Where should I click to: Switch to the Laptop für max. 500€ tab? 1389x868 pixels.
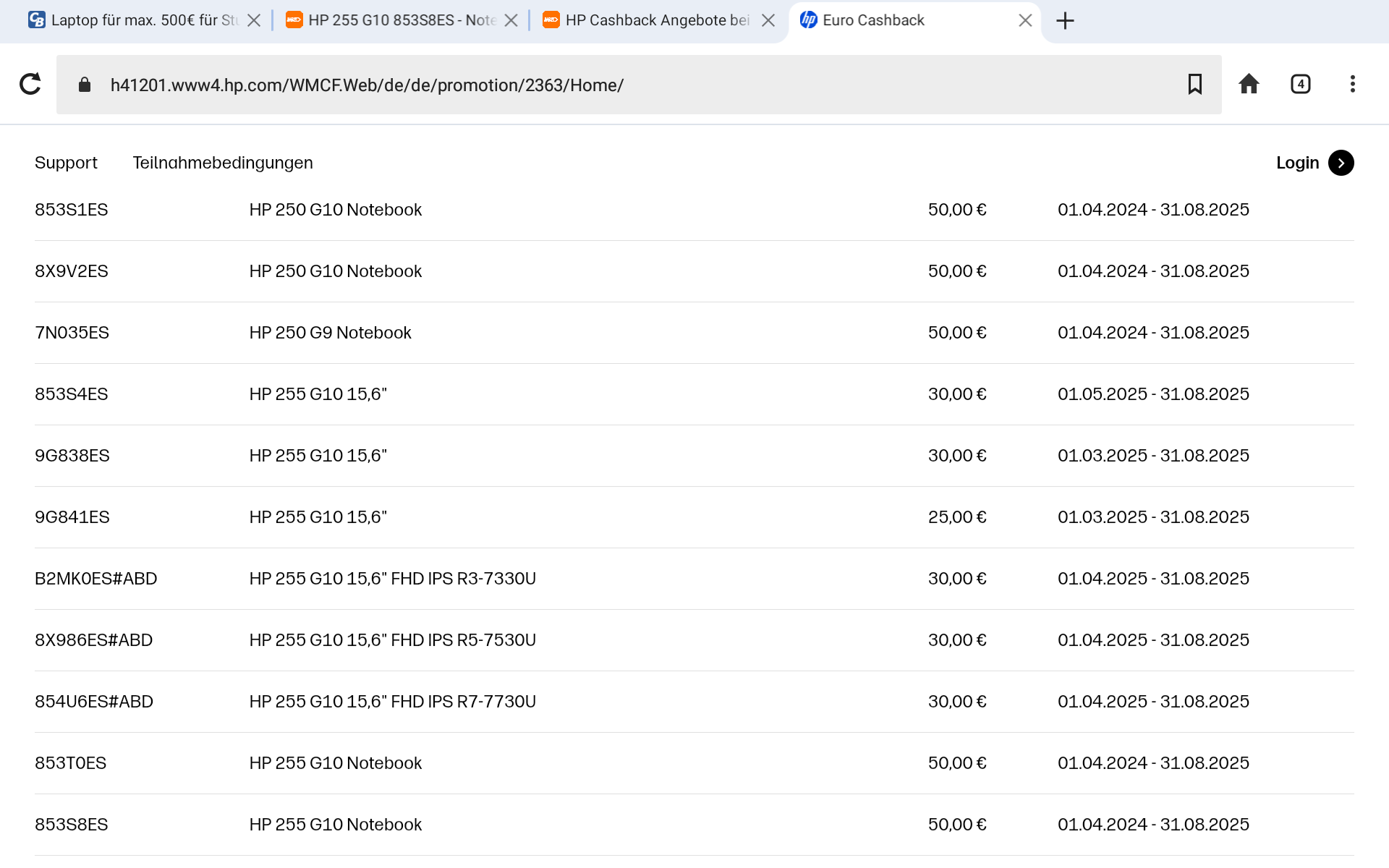134,20
